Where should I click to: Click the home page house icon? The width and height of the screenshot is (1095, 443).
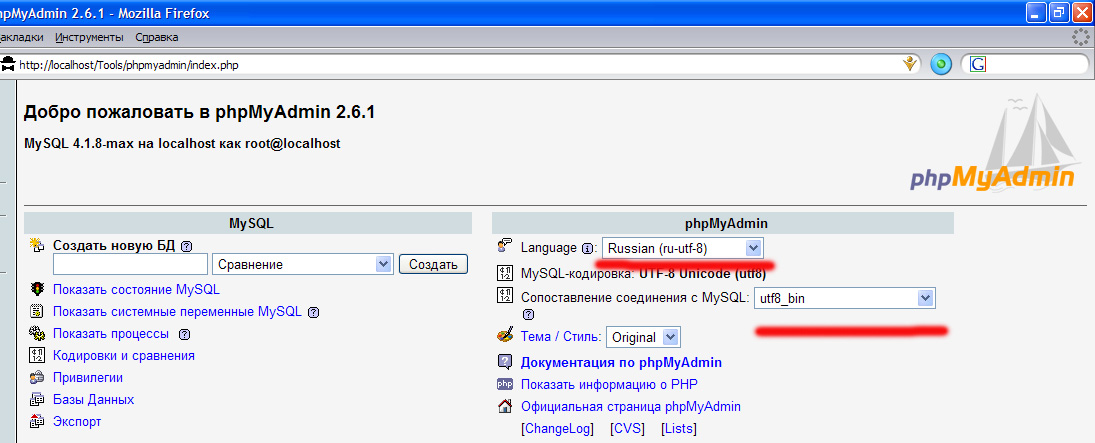(x=504, y=406)
